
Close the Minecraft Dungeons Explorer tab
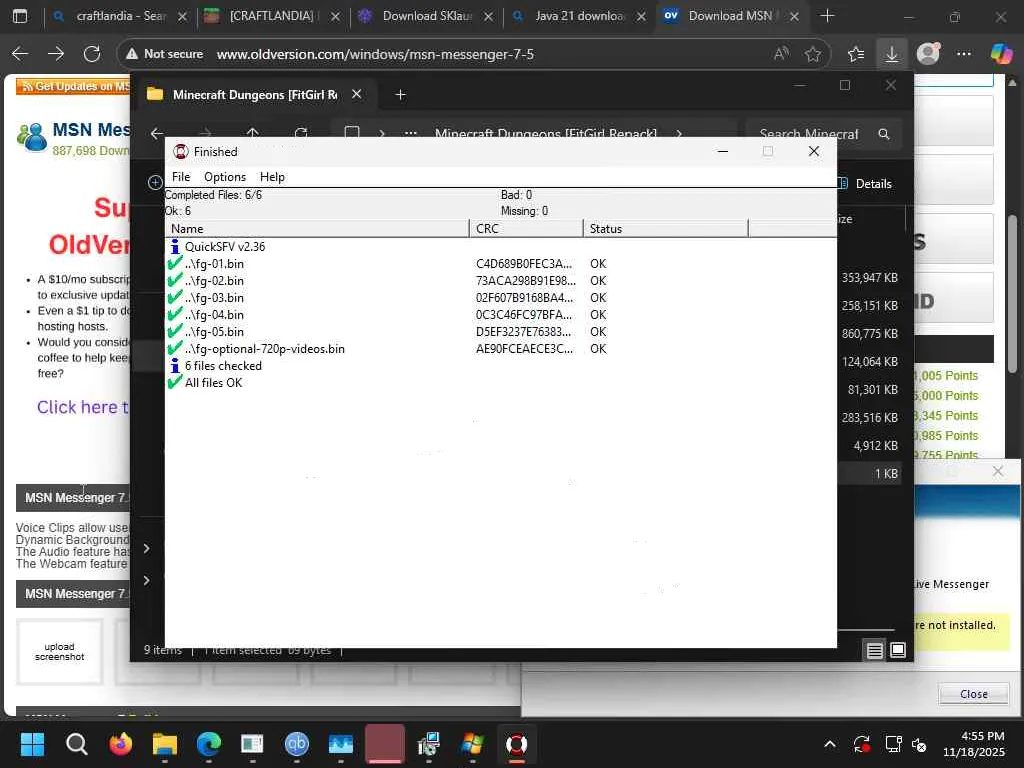tap(357, 94)
